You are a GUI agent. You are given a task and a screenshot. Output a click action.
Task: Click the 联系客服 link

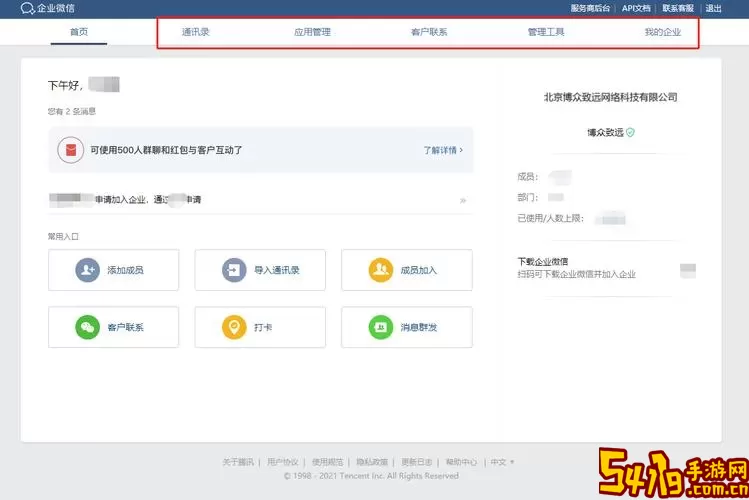(x=678, y=8)
